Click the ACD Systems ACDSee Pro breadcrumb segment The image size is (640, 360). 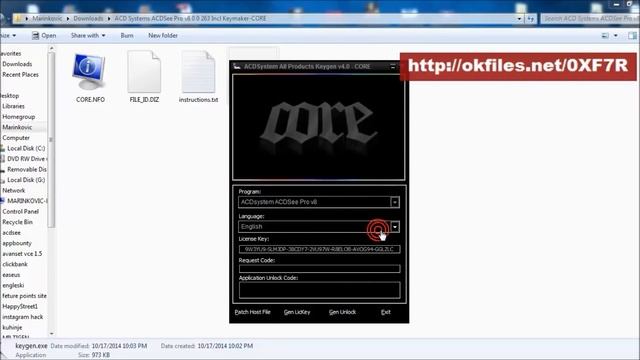pos(190,19)
